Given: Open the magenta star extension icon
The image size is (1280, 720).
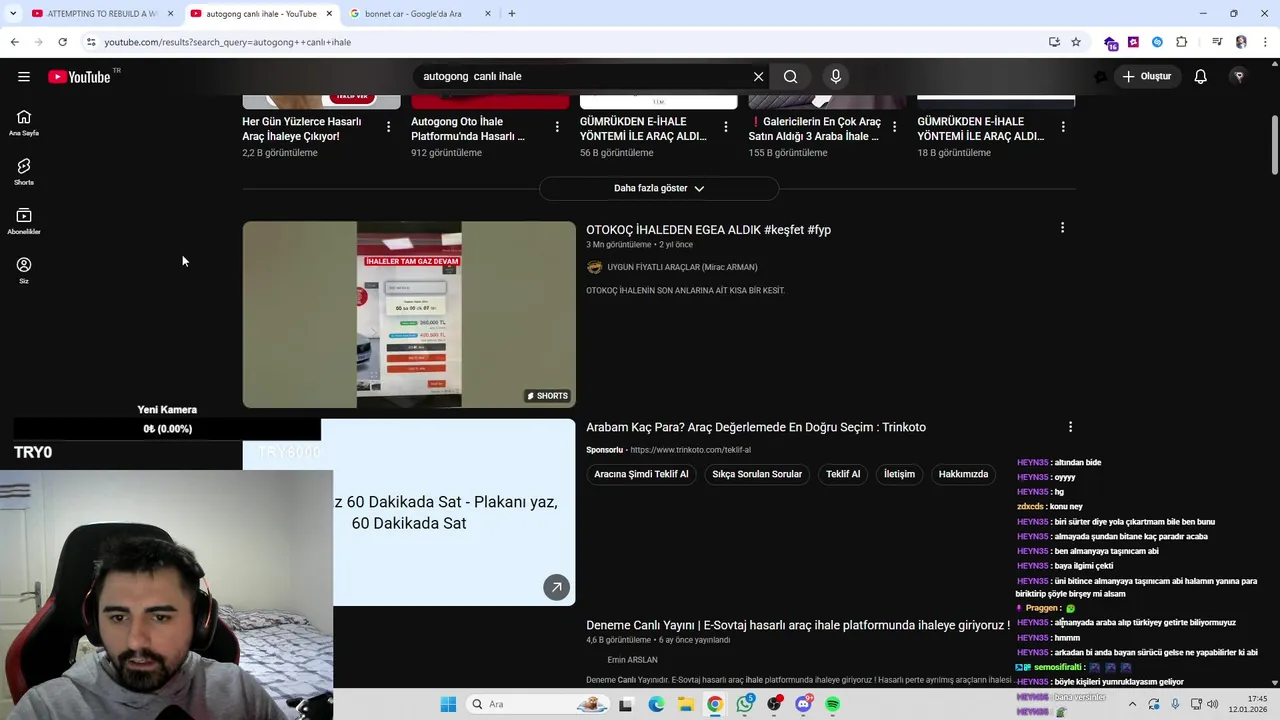Looking at the screenshot, I should tap(1133, 42).
